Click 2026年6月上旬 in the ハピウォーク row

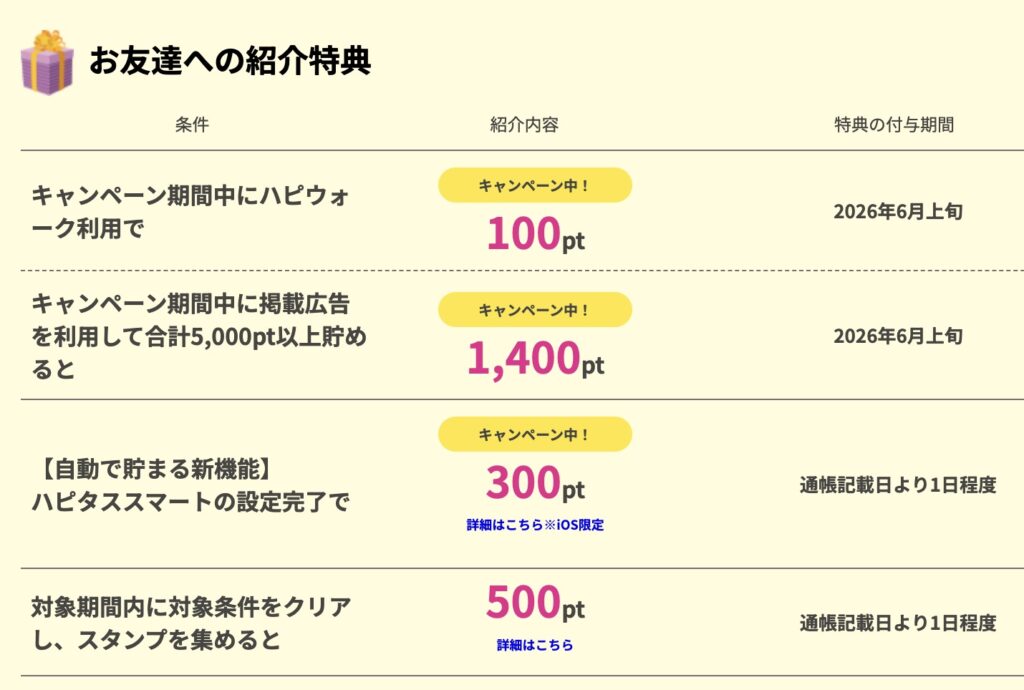click(x=898, y=212)
